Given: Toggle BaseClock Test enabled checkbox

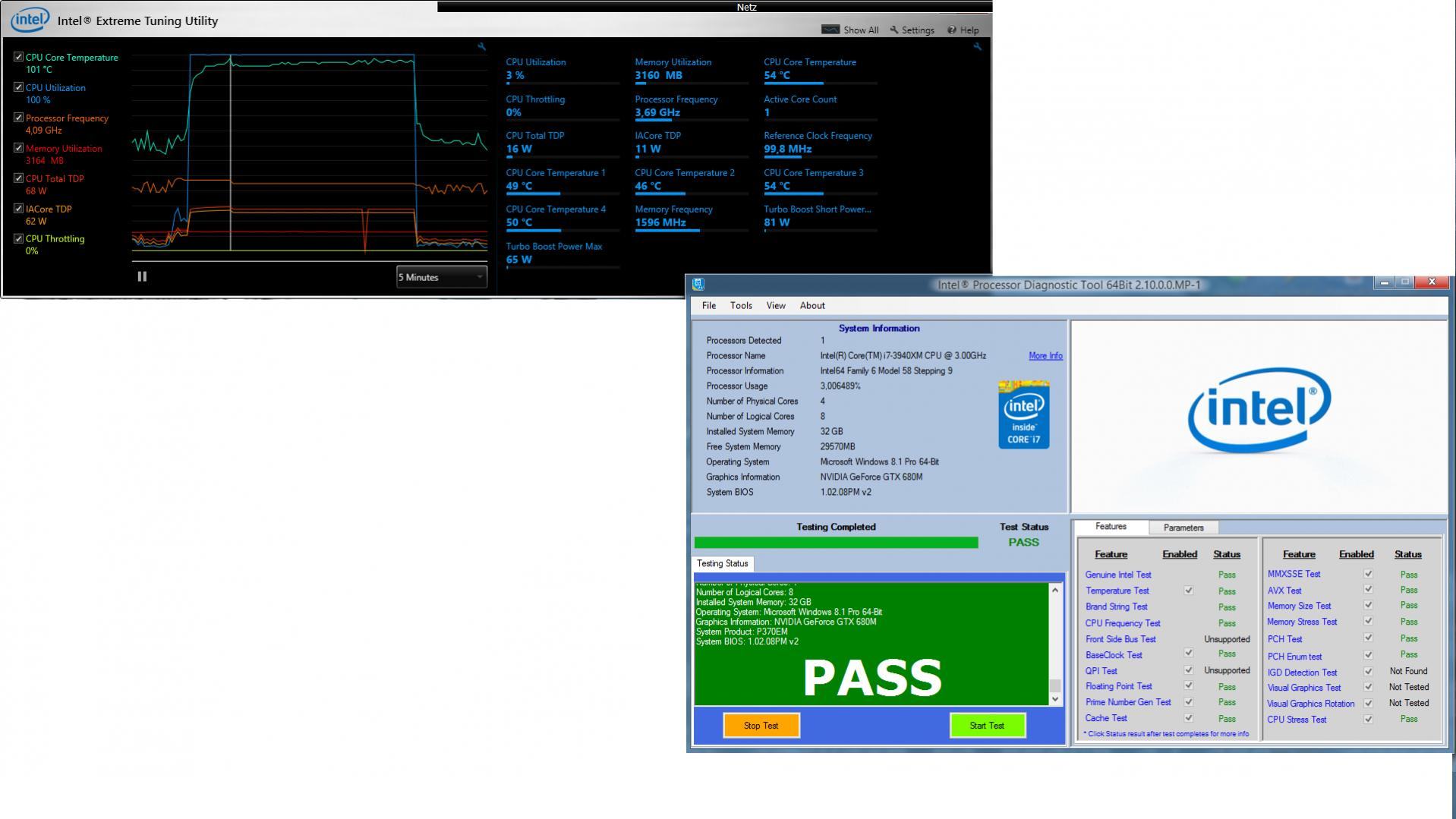Looking at the screenshot, I should coord(1188,653).
